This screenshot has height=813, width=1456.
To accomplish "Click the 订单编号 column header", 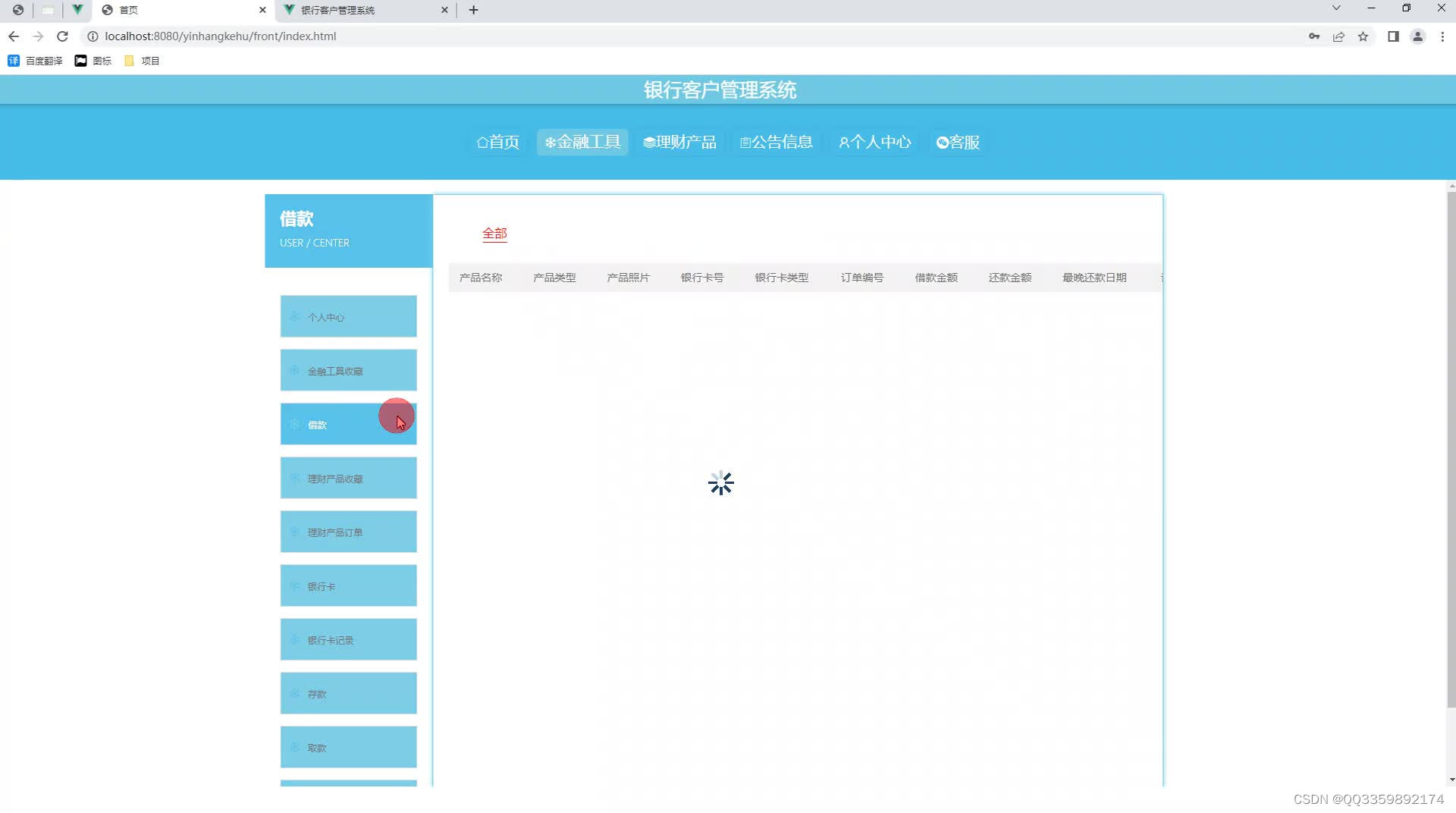I will click(862, 278).
